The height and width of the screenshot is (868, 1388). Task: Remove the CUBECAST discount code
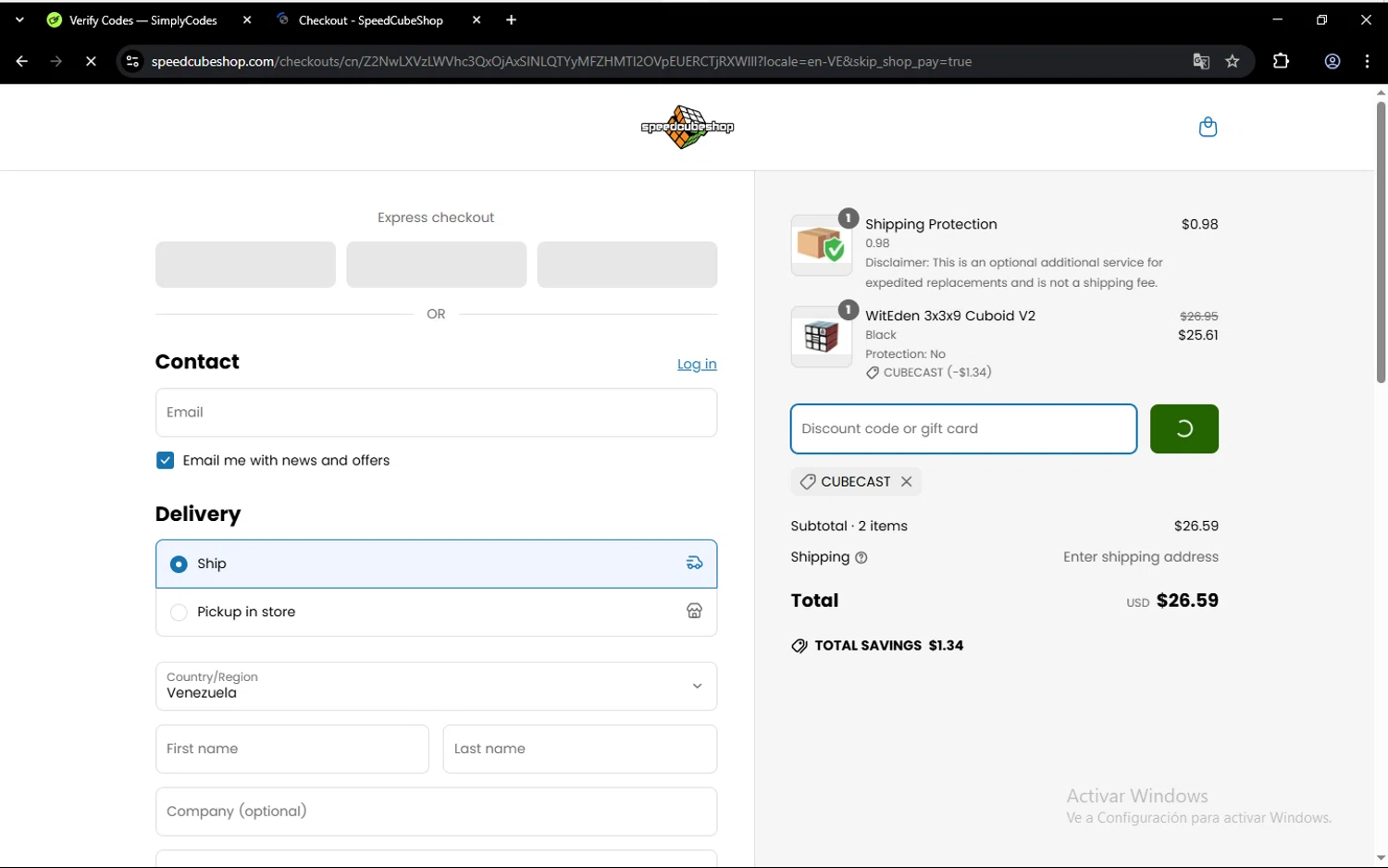907,482
